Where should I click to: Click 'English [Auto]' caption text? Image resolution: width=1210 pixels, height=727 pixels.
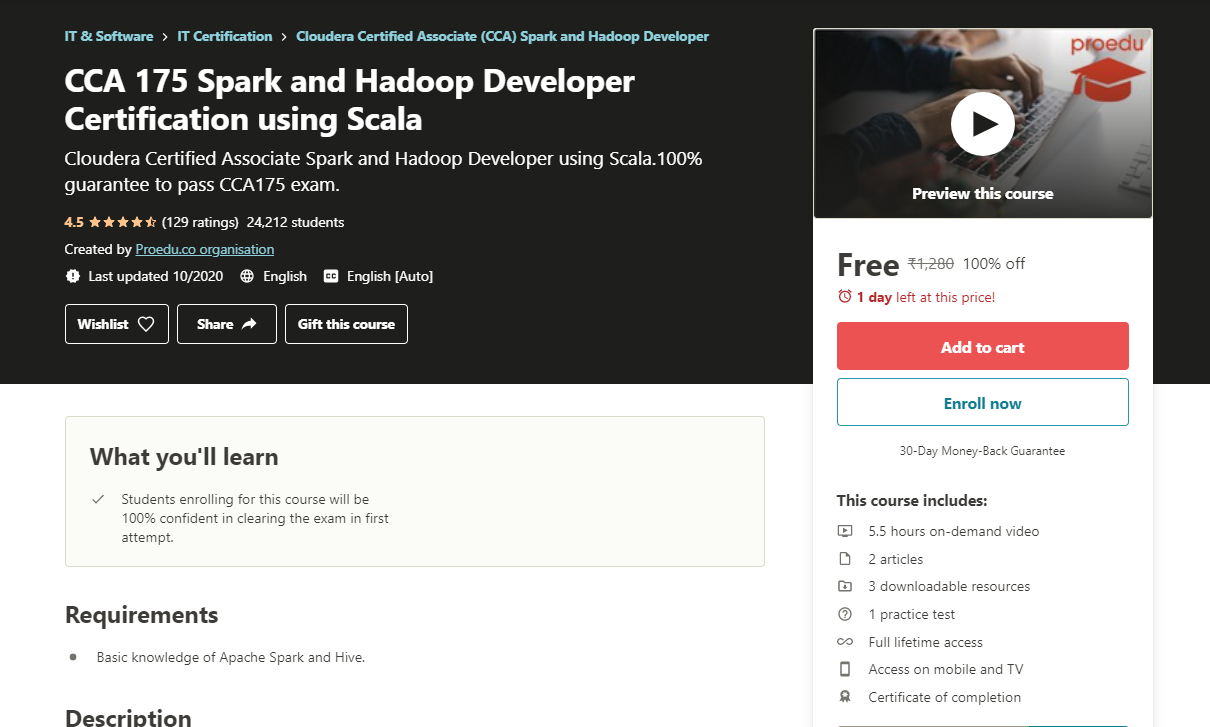(390, 276)
